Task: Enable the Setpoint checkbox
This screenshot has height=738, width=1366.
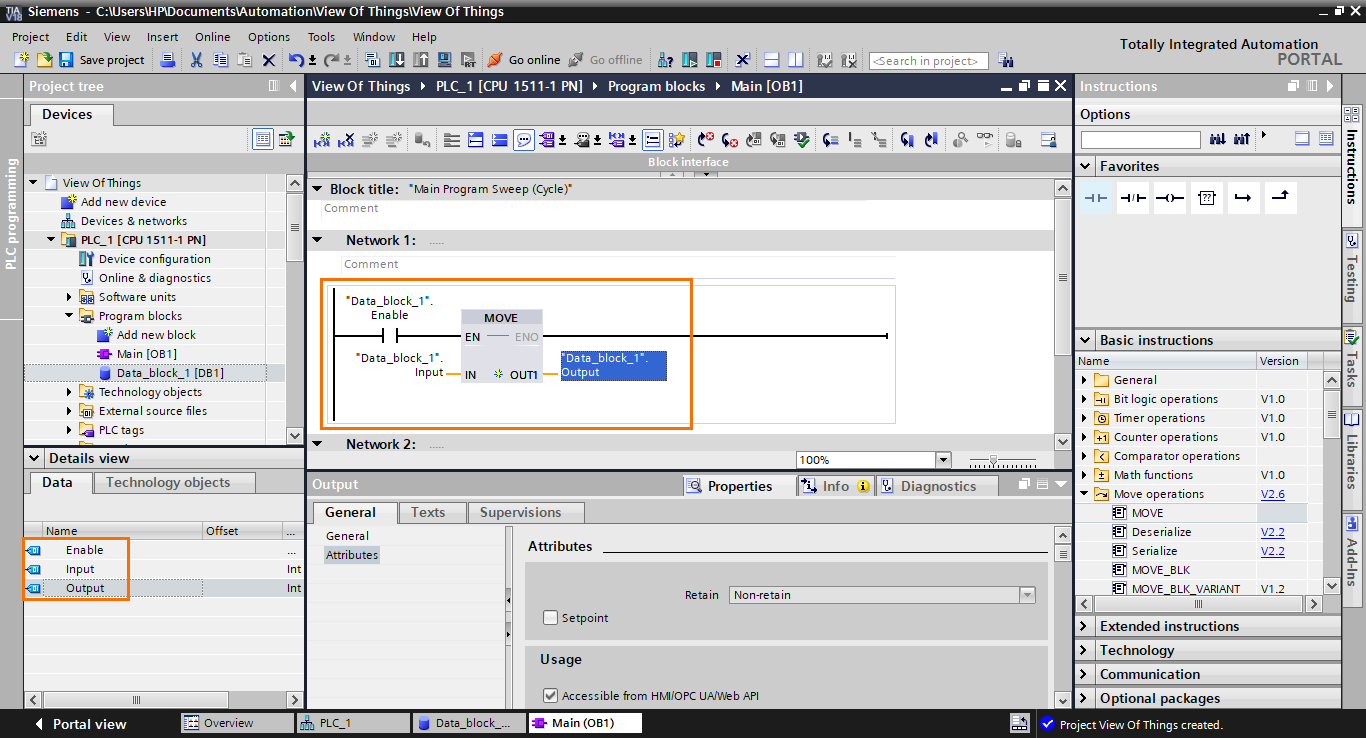Action: point(550,618)
